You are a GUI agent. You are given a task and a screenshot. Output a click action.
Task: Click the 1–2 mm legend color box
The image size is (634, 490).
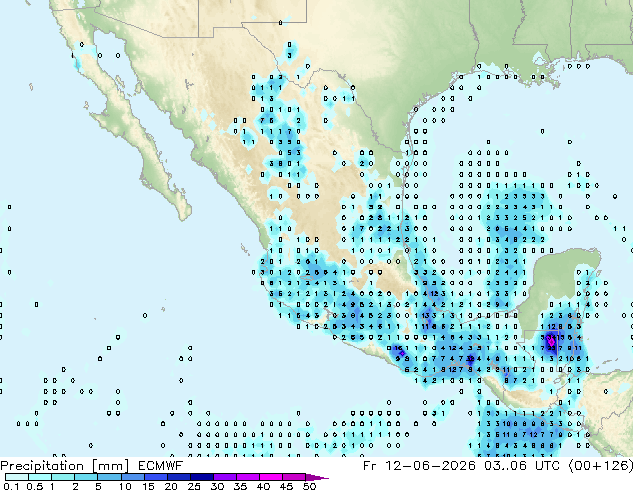(x=63, y=477)
